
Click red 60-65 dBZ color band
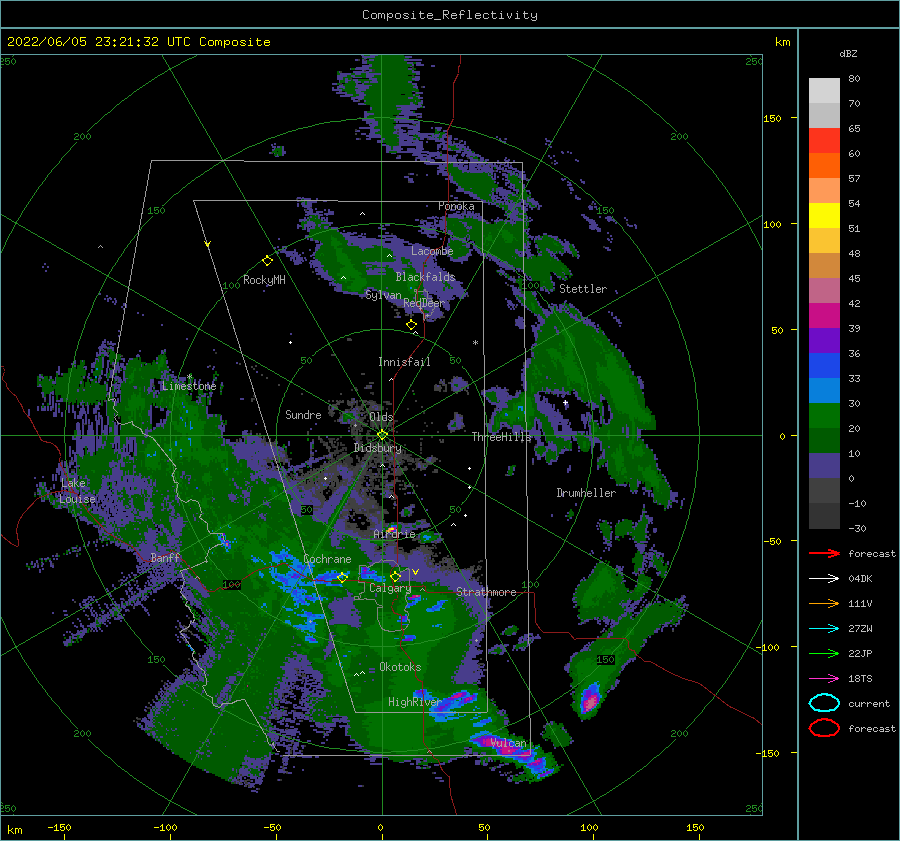click(x=824, y=141)
